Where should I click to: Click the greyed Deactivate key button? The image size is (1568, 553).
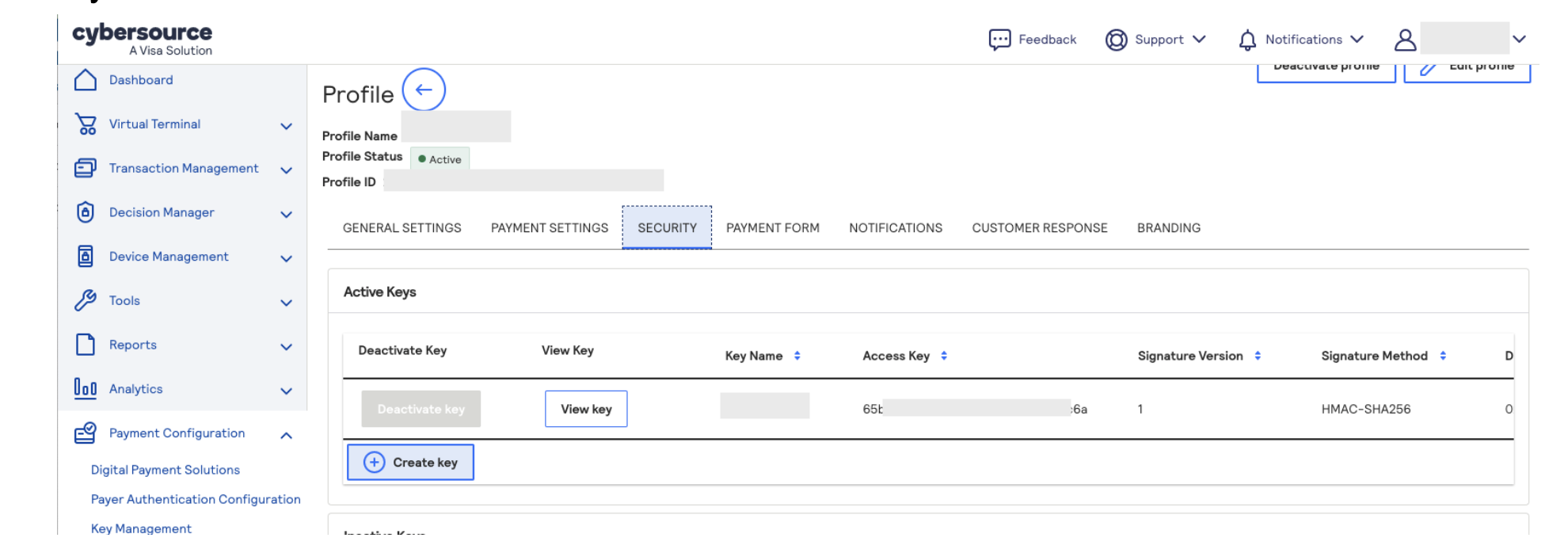pos(421,409)
